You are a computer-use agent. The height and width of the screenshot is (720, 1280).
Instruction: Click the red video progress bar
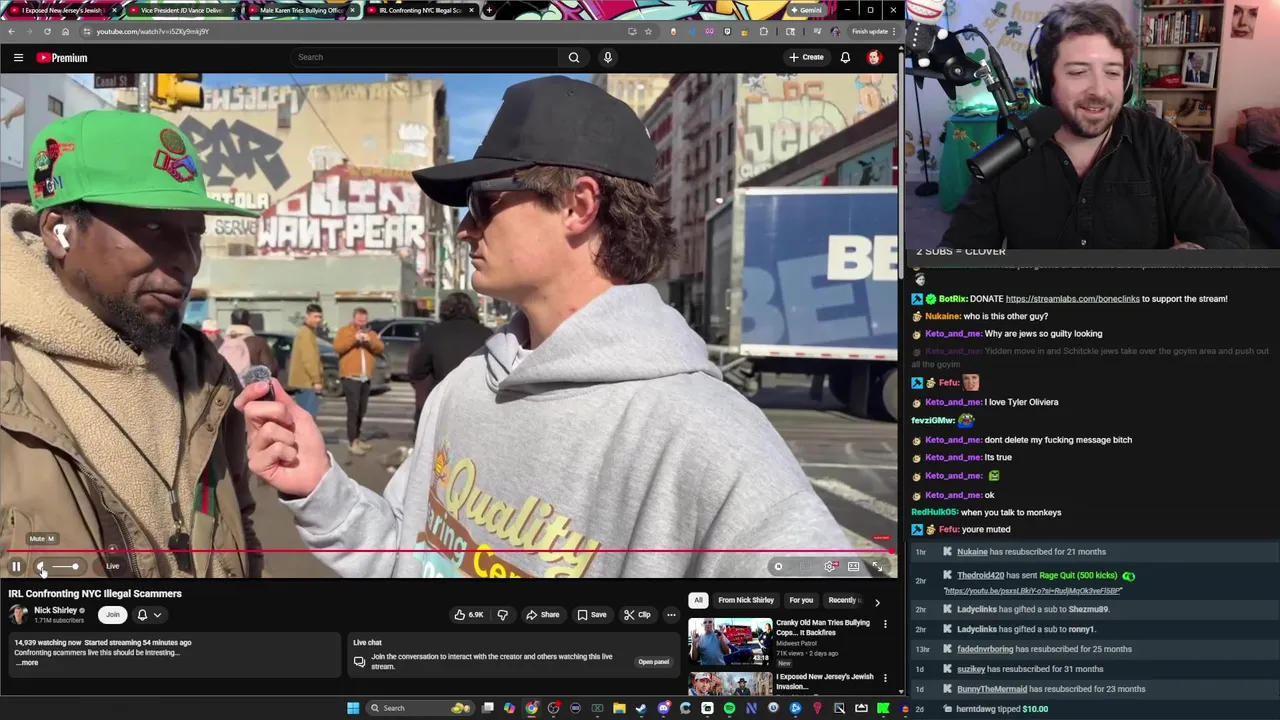(448, 550)
